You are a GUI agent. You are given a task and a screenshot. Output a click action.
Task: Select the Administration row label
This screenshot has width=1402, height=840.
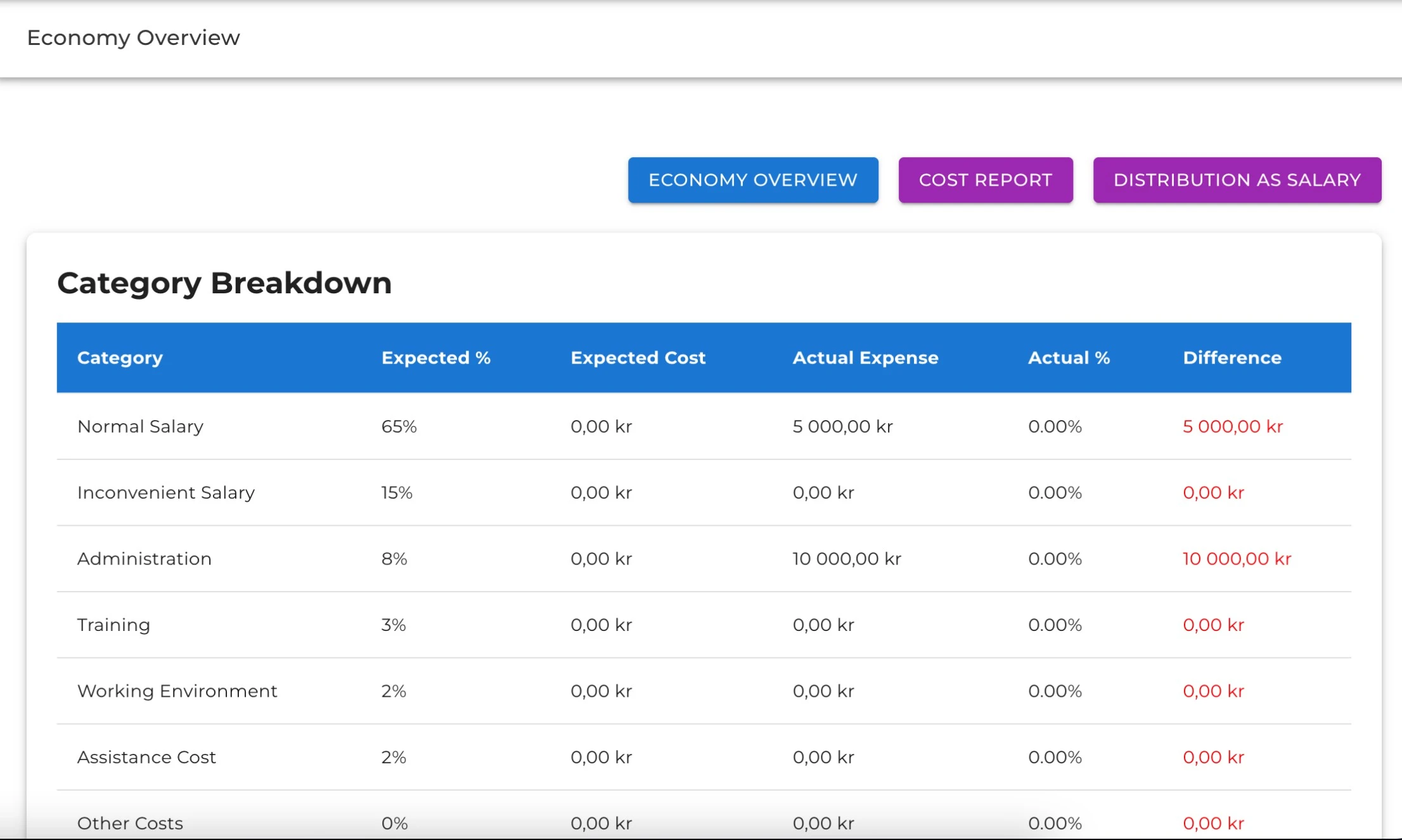click(x=145, y=559)
